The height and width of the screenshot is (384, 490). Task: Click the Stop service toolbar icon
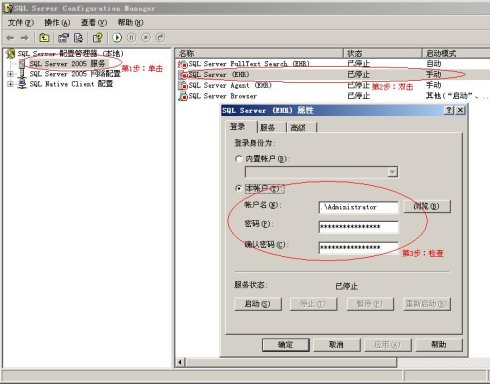(146, 37)
